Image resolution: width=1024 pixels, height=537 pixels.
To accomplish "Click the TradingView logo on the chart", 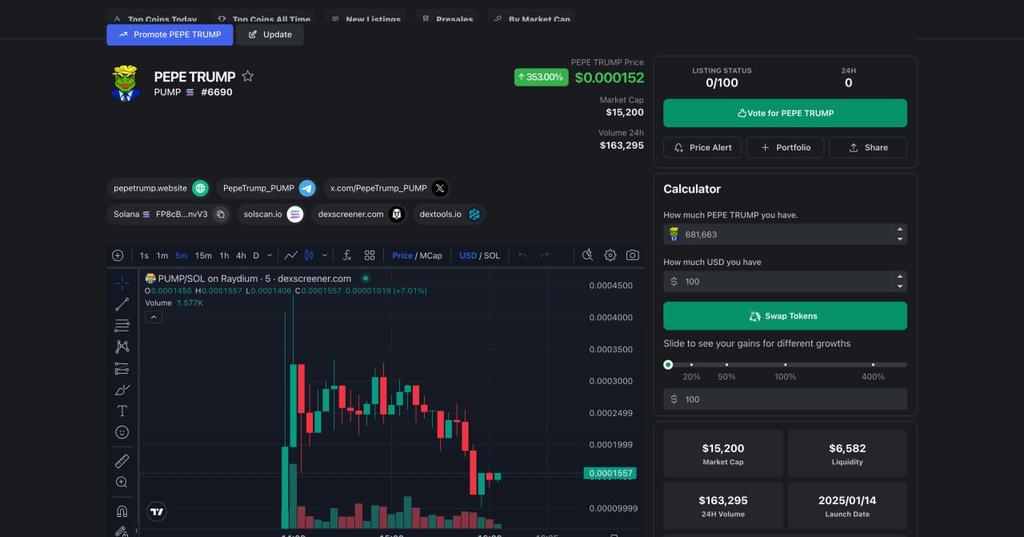I will [x=157, y=512].
